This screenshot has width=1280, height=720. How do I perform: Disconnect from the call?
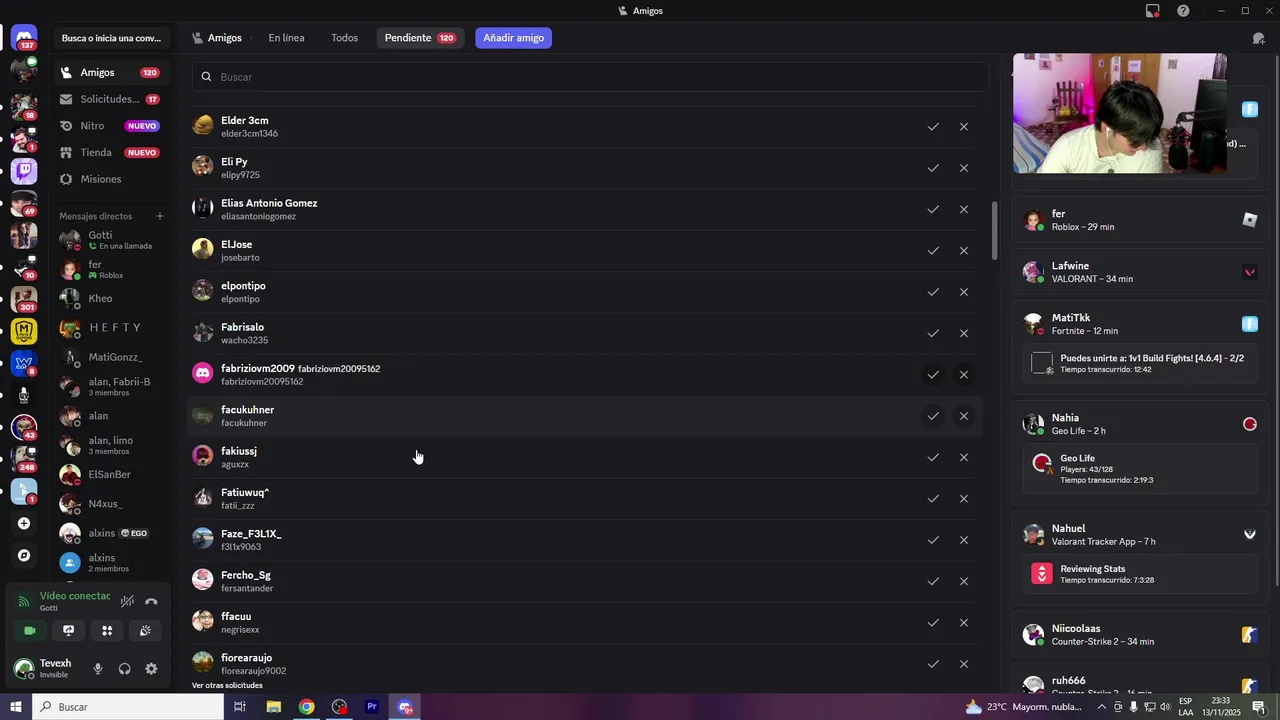151,601
